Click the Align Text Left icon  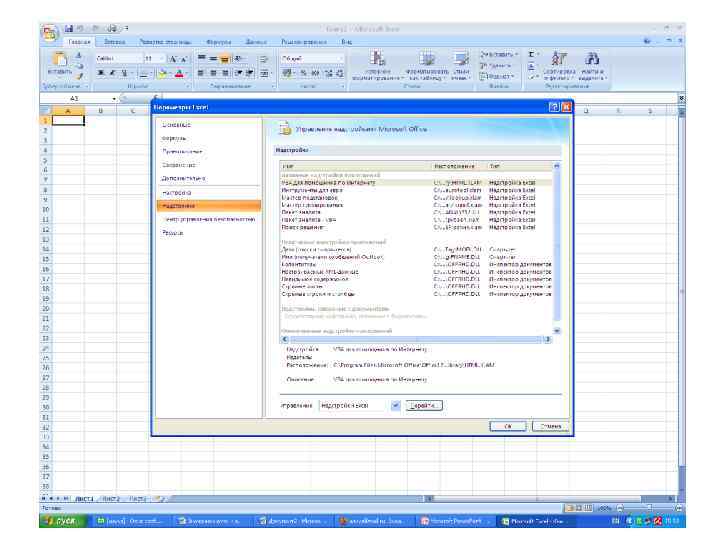pos(201,73)
